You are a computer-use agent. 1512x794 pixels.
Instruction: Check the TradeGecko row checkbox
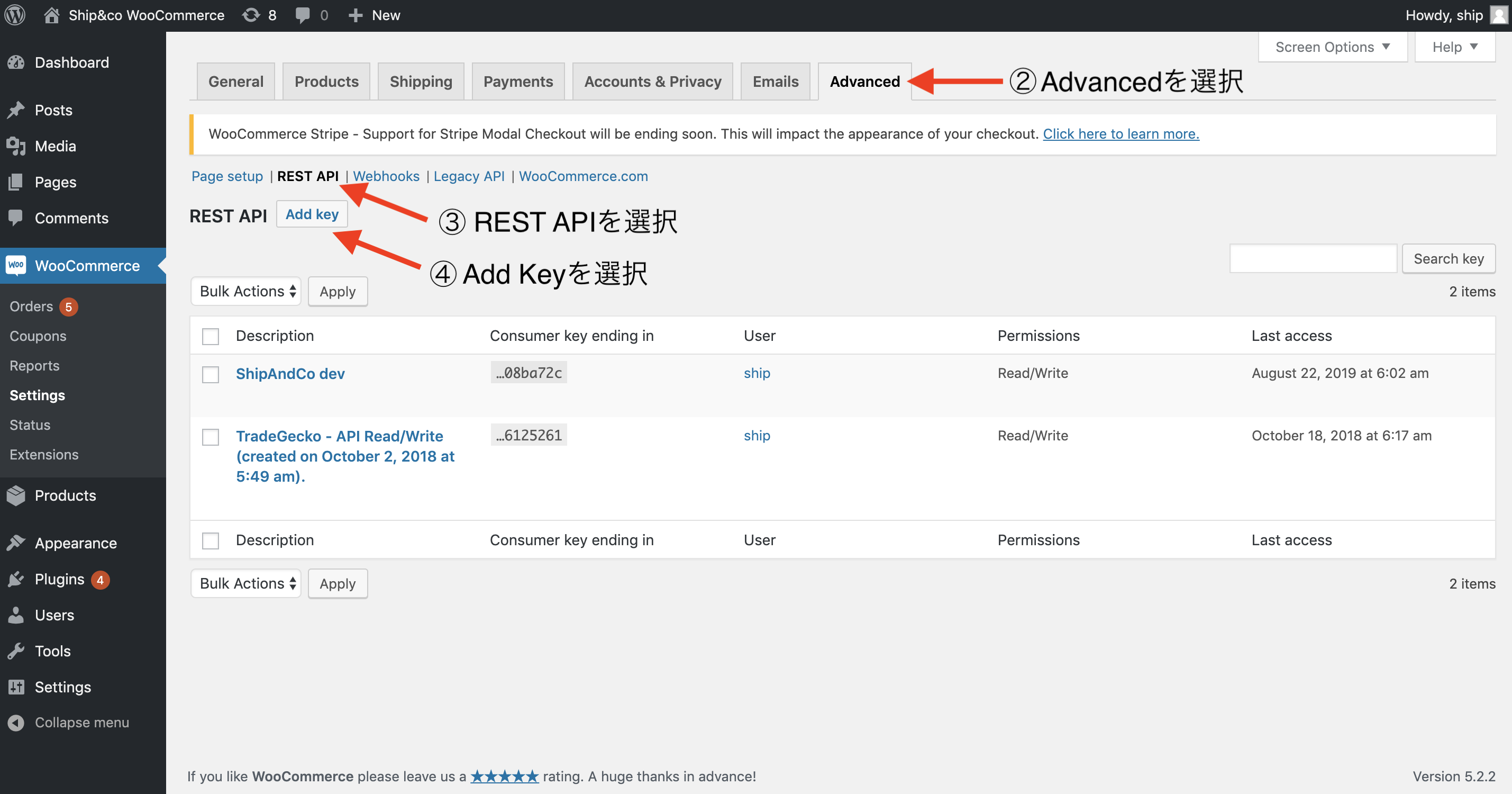pos(210,436)
